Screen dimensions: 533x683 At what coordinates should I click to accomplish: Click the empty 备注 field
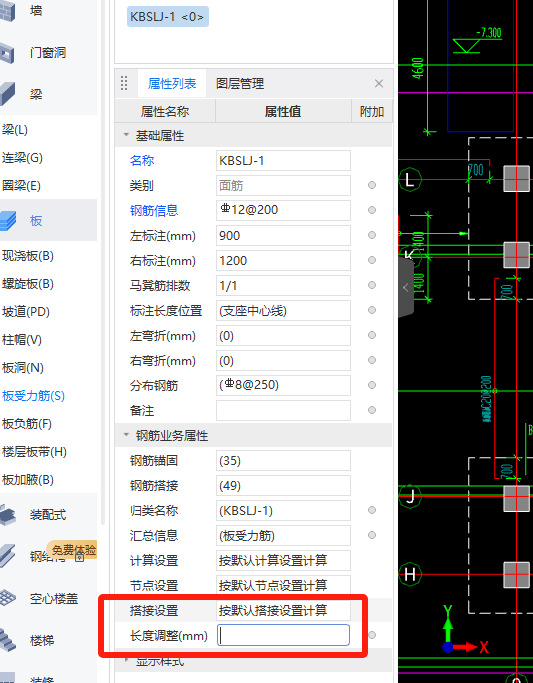283,410
